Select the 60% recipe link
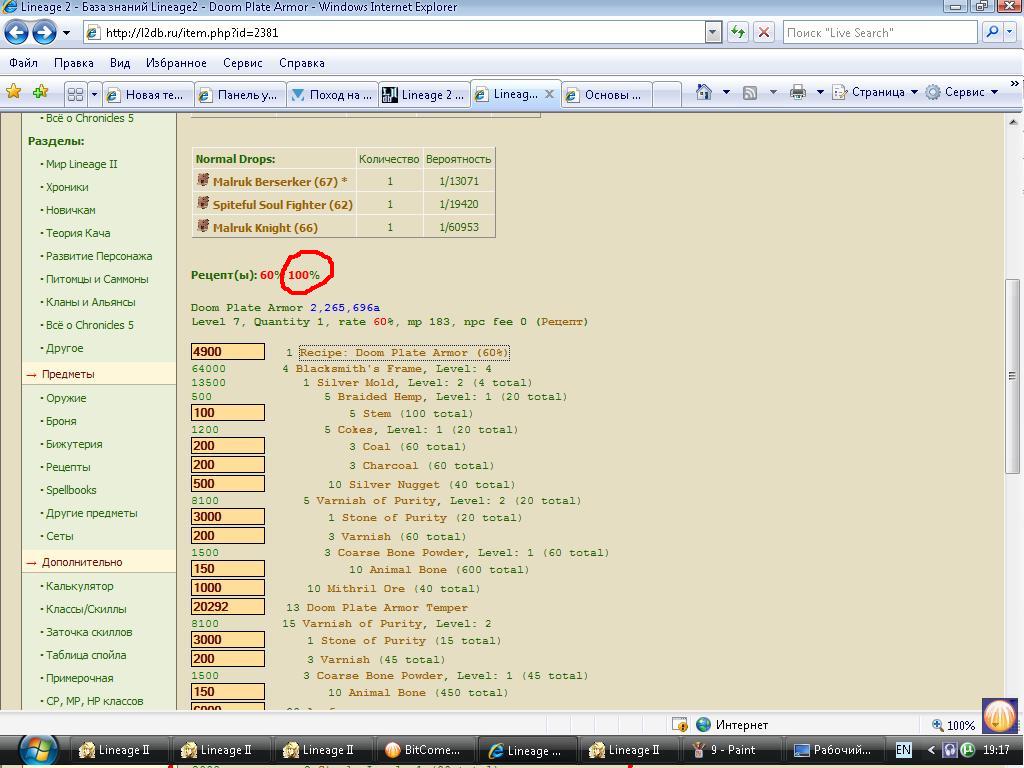This screenshot has height=768, width=1024. tap(270, 275)
